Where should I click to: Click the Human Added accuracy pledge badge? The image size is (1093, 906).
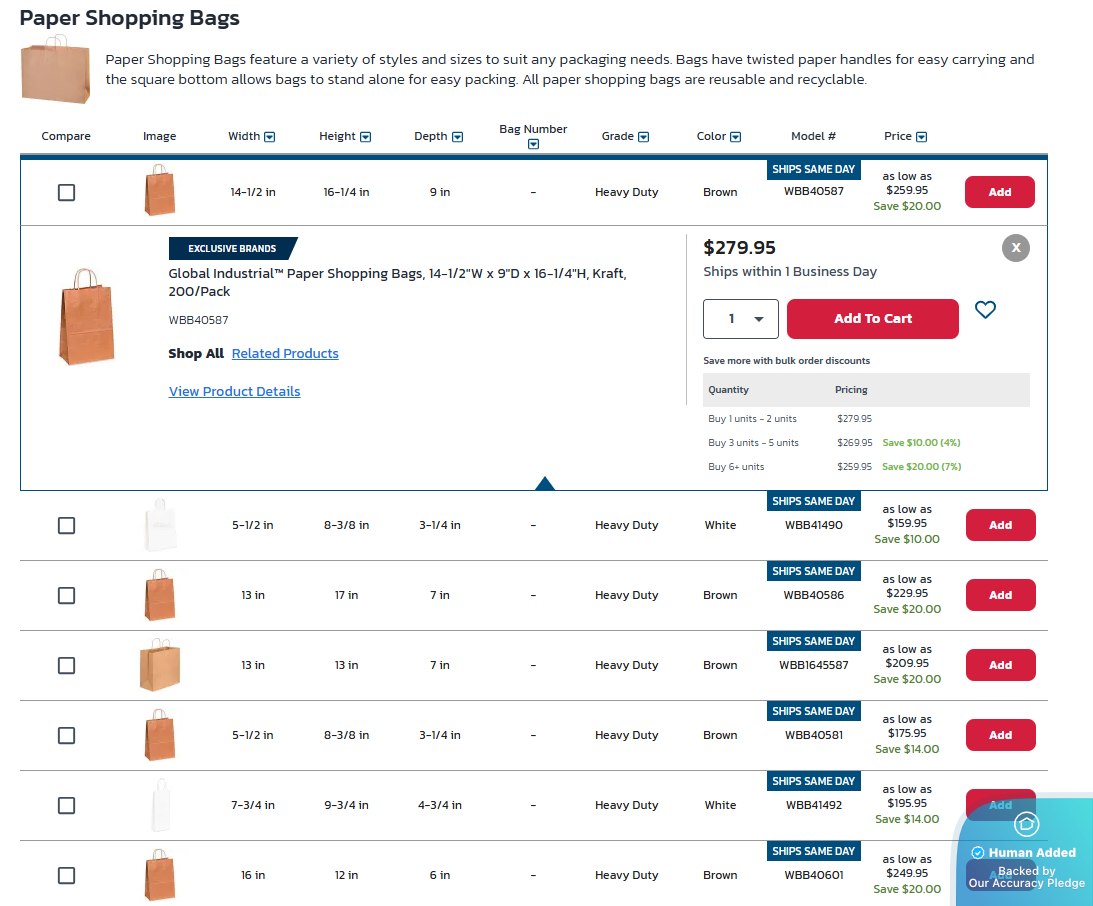[1026, 853]
